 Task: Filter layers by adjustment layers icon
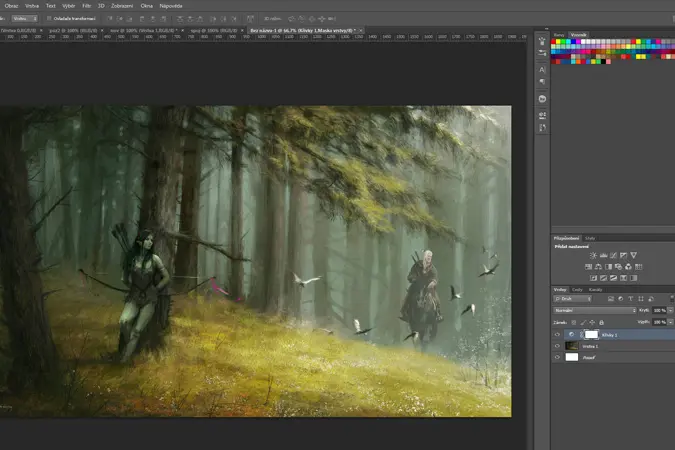pos(621,299)
